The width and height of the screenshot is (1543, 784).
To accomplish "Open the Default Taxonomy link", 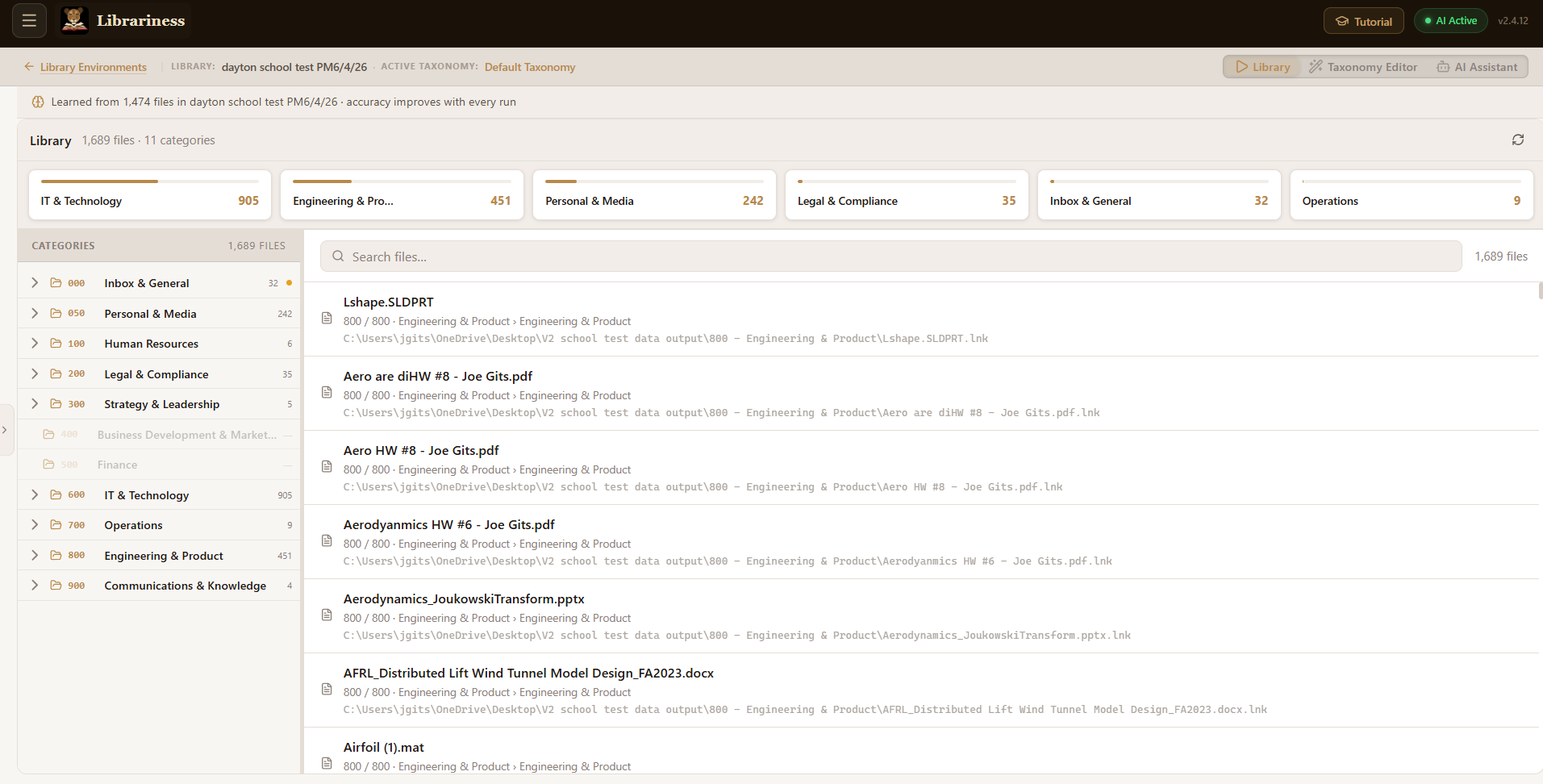I will pos(530,67).
